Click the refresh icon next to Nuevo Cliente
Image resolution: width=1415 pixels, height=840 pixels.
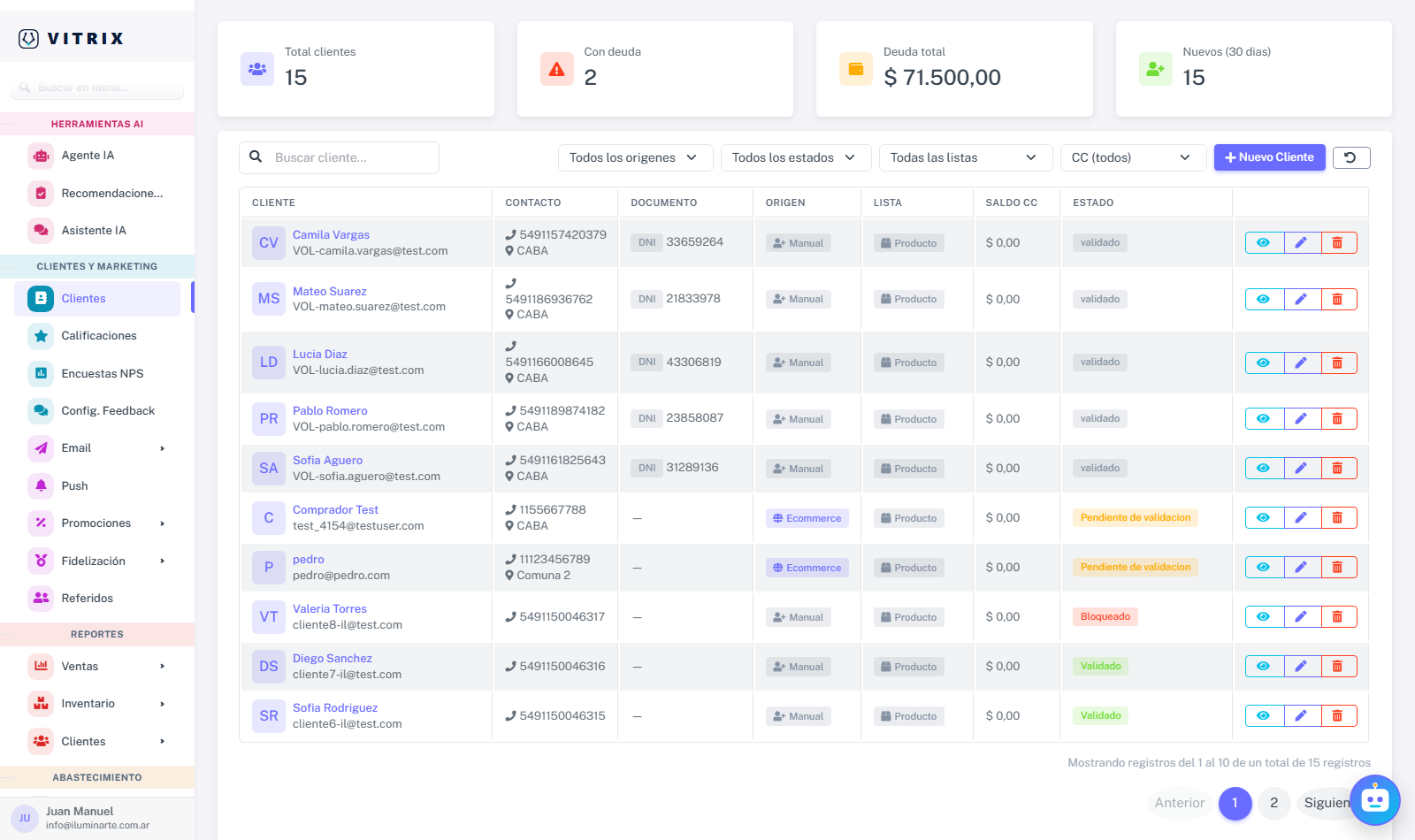pos(1351,157)
